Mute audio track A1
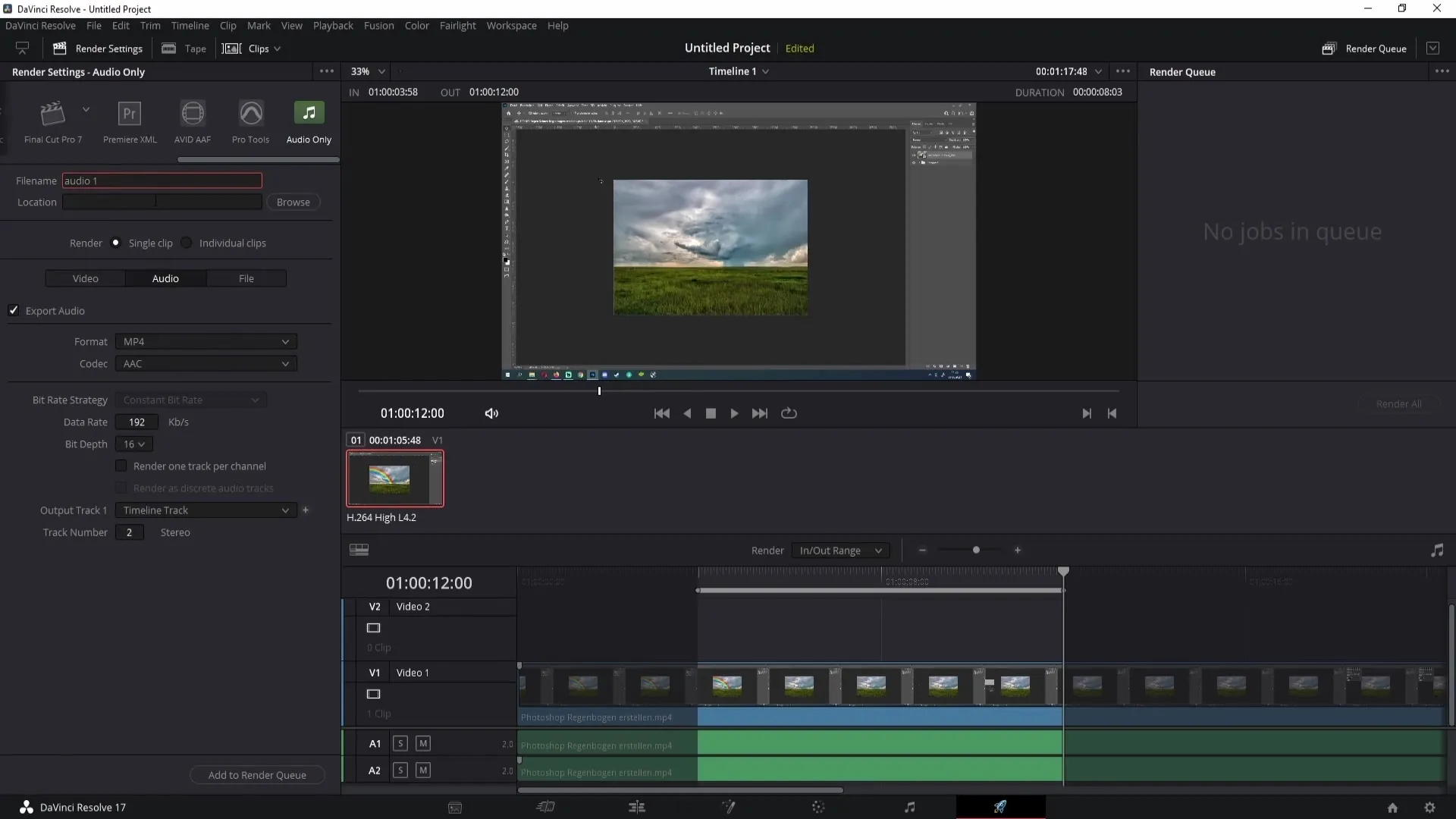Screen dimensions: 1456x819 (423, 744)
